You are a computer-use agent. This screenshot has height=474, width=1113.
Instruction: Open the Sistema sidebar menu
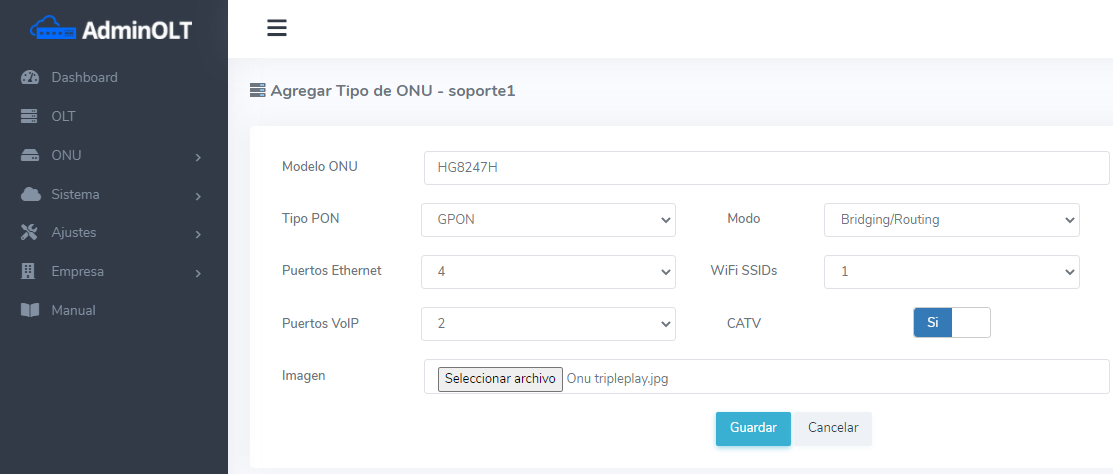(76, 194)
